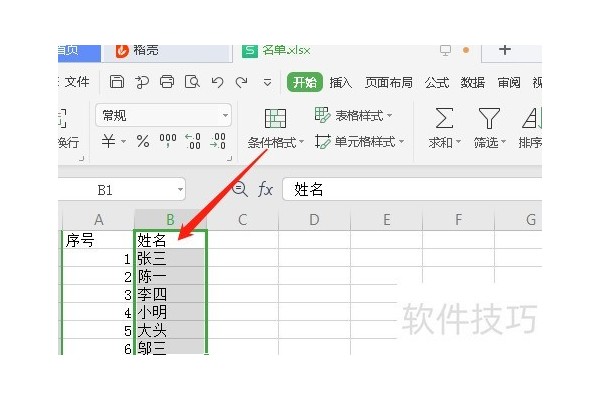This screenshot has height=400, width=600.
Task: Apply percent style icon
Action: (143, 141)
